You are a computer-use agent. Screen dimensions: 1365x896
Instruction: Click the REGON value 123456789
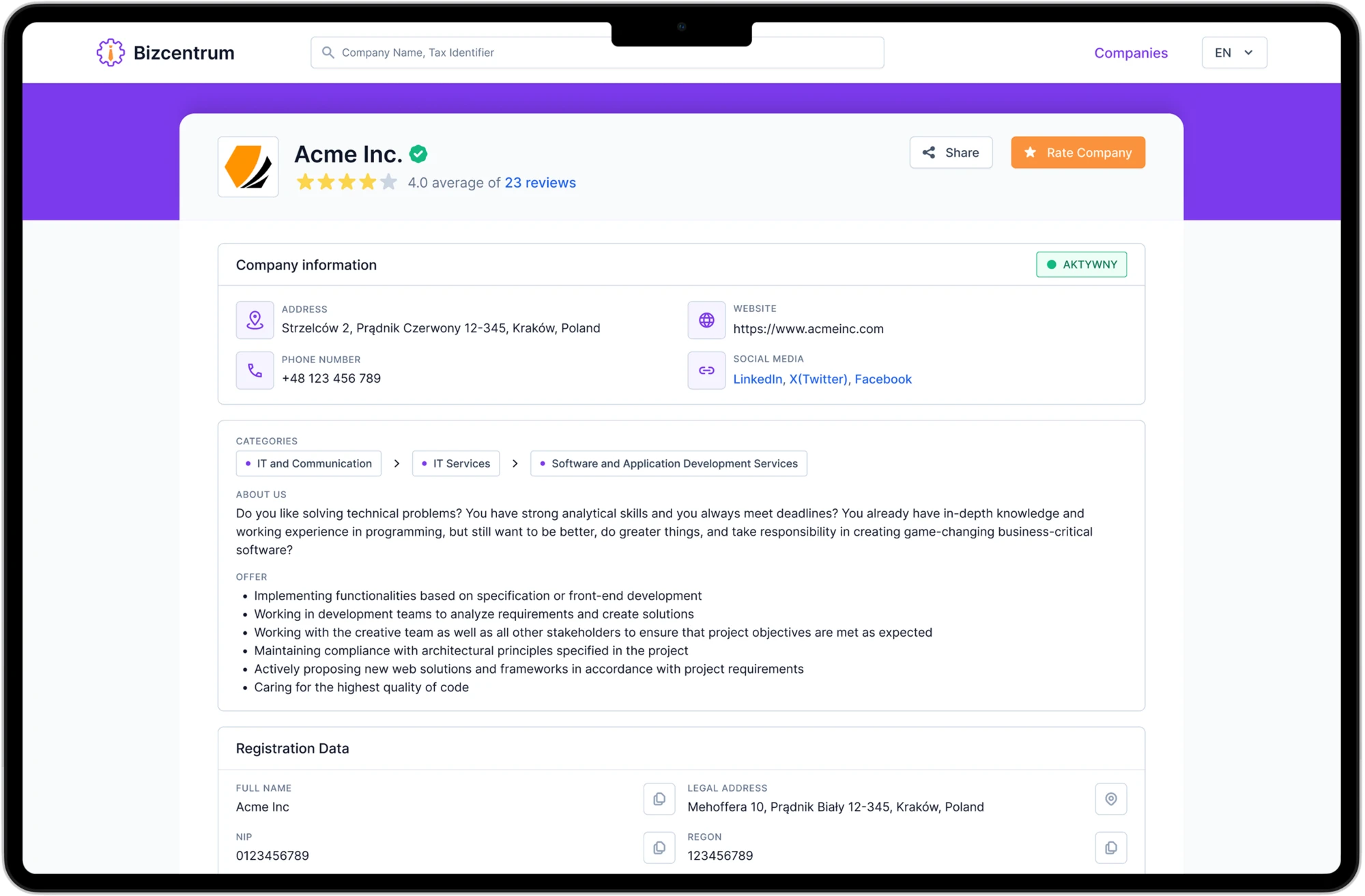coord(720,856)
